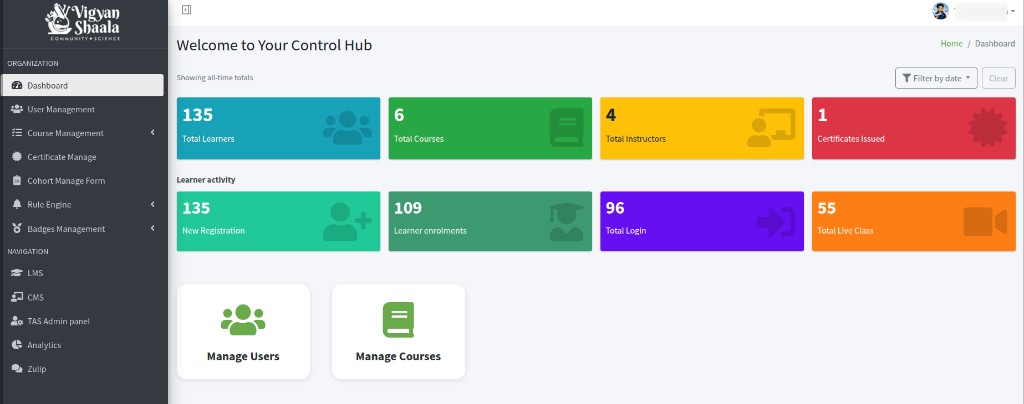
Task: Click the Dashboard breadcrumb text
Action: (x=995, y=44)
